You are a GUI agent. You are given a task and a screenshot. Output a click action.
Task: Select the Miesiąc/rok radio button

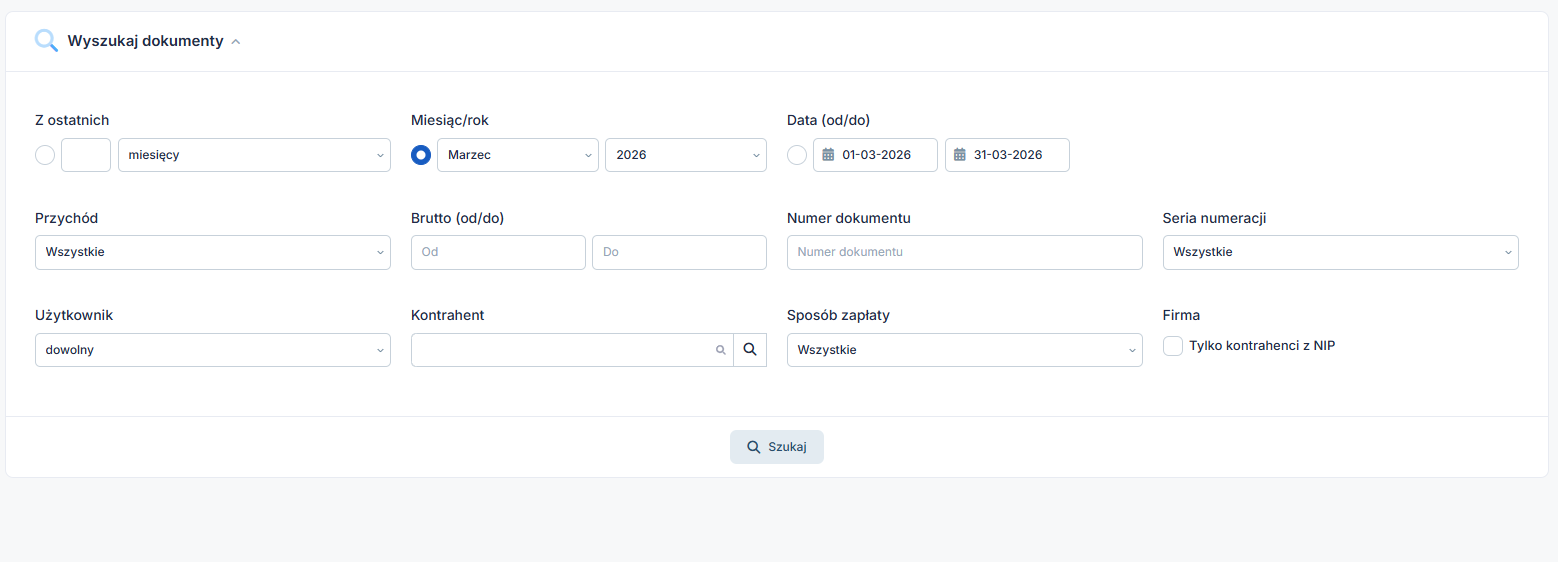tap(421, 155)
